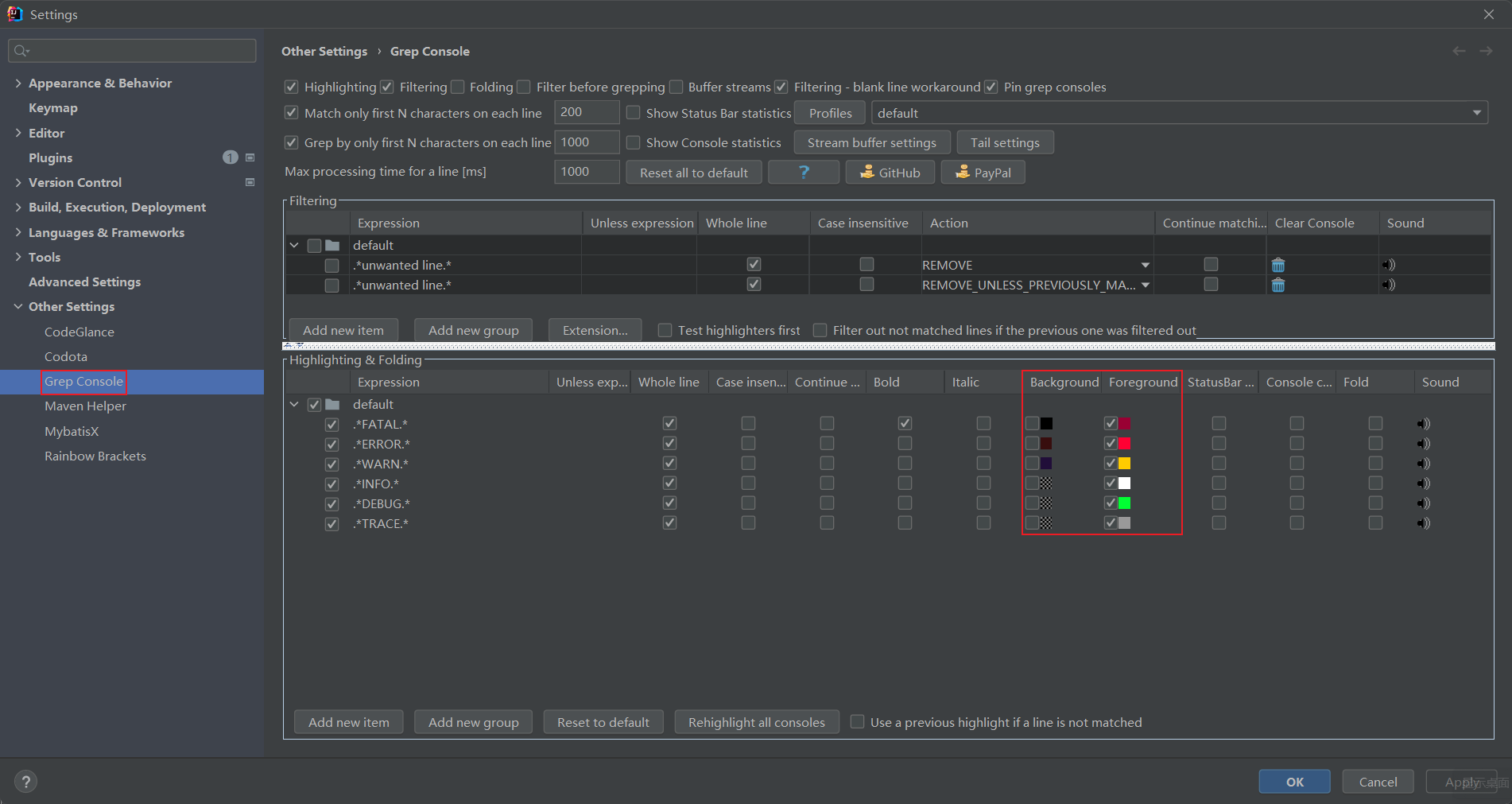1512x804 pixels.
Task: Open help using the question mark icon bottom left
Action: (x=25, y=781)
